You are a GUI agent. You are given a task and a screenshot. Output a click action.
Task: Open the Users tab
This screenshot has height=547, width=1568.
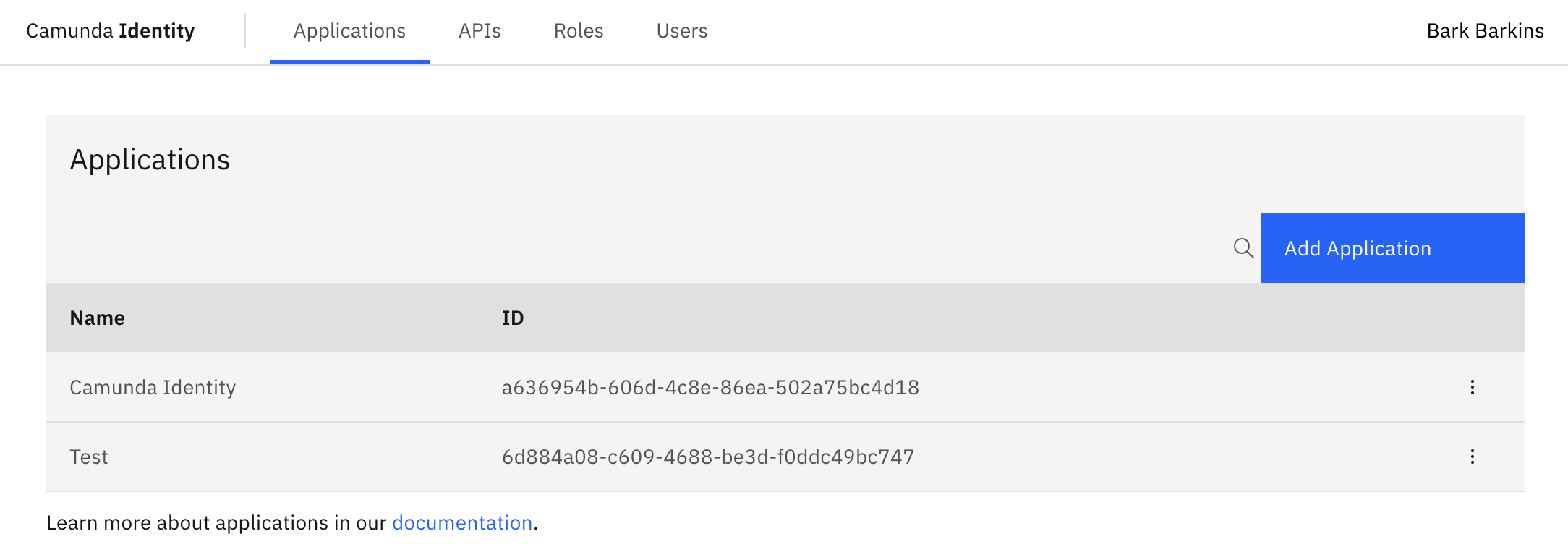[681, 30]
